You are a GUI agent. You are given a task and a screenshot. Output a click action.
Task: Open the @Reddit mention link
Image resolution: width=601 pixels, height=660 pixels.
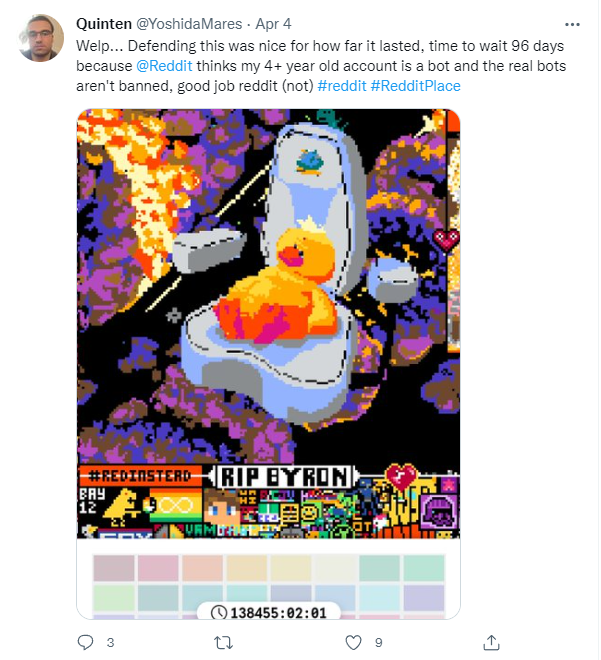pyautogui.click(x=164, y=66)
